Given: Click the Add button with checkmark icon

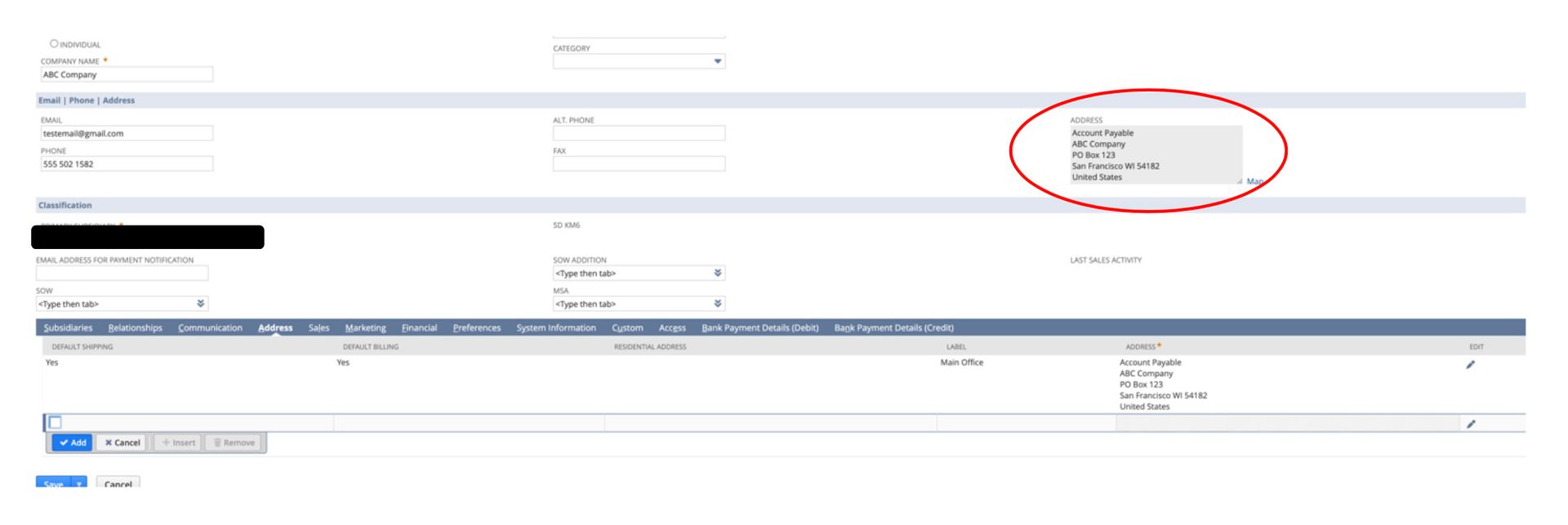Looking at the screenshot, I should 72,443.
